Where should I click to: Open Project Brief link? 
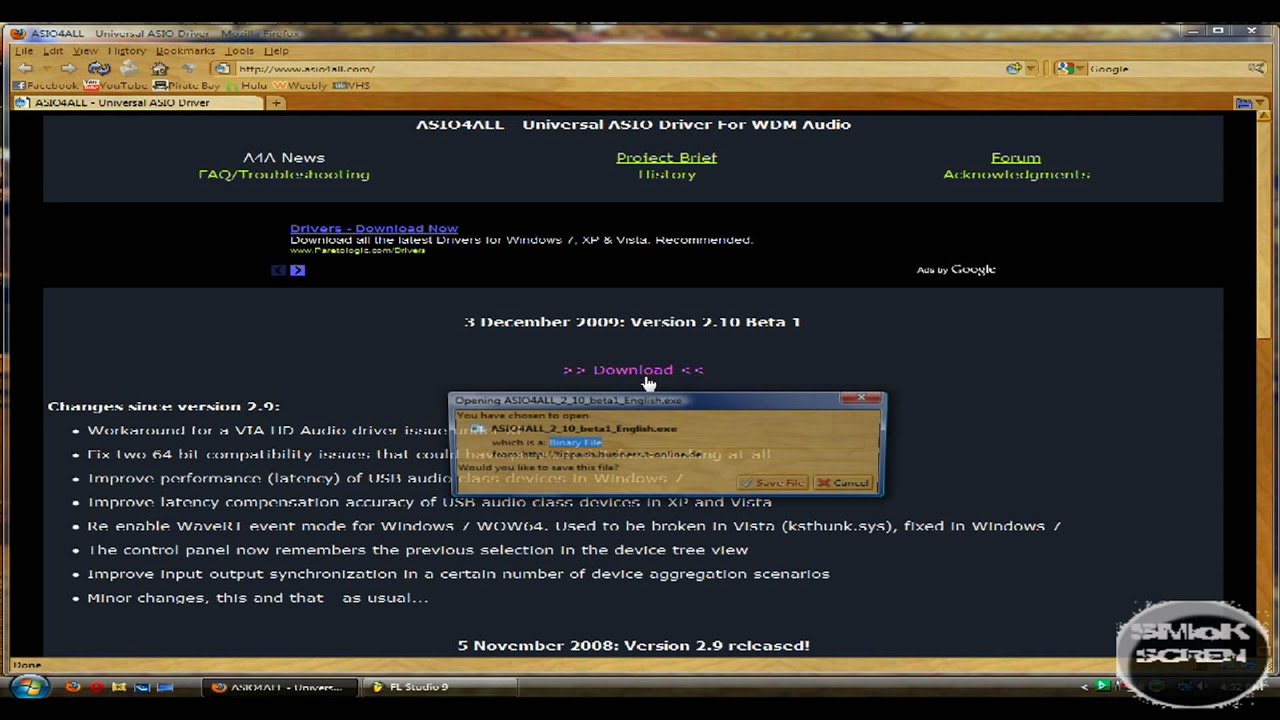666,157
